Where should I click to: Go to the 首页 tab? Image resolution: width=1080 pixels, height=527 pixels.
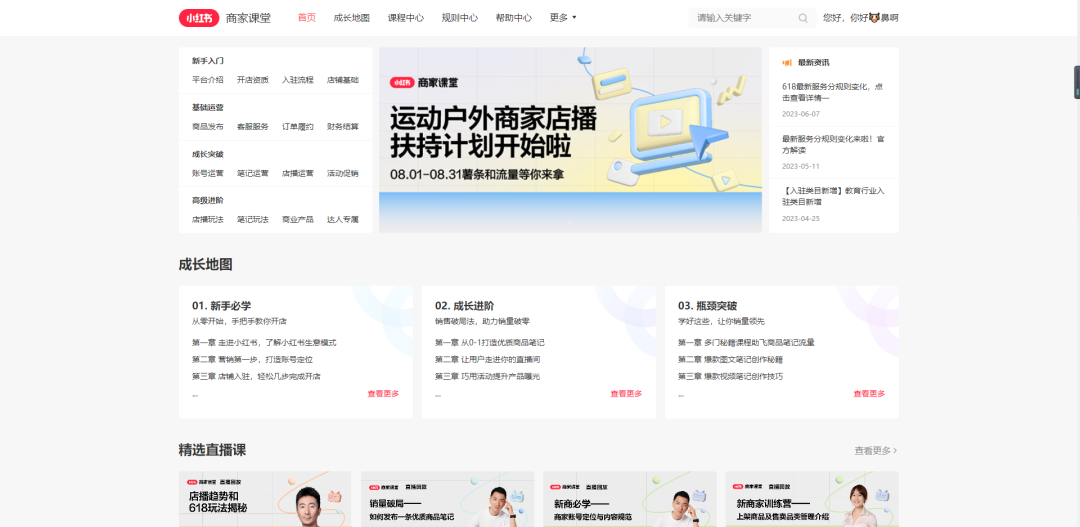pyautogui.click(x=307, y=18)
